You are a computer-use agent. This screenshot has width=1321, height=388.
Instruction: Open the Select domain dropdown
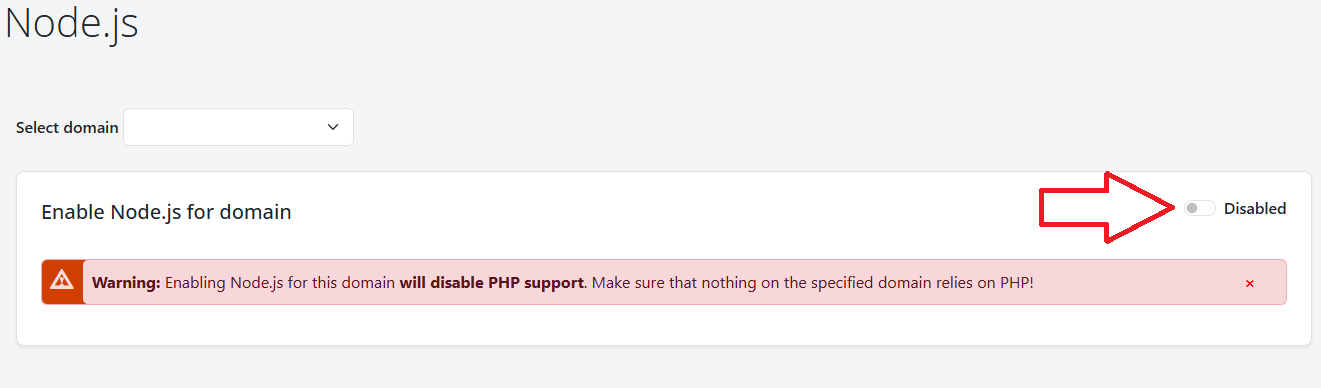(x=238, y=127)
